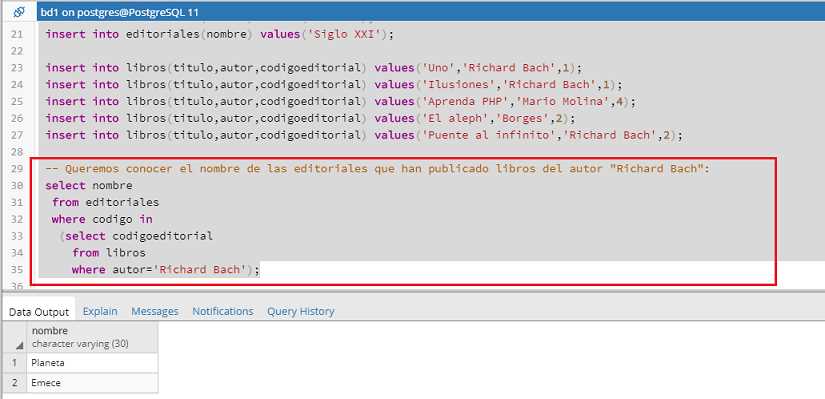Click the '(select codigoeditorial' subquery line

(x=136, y=236)
